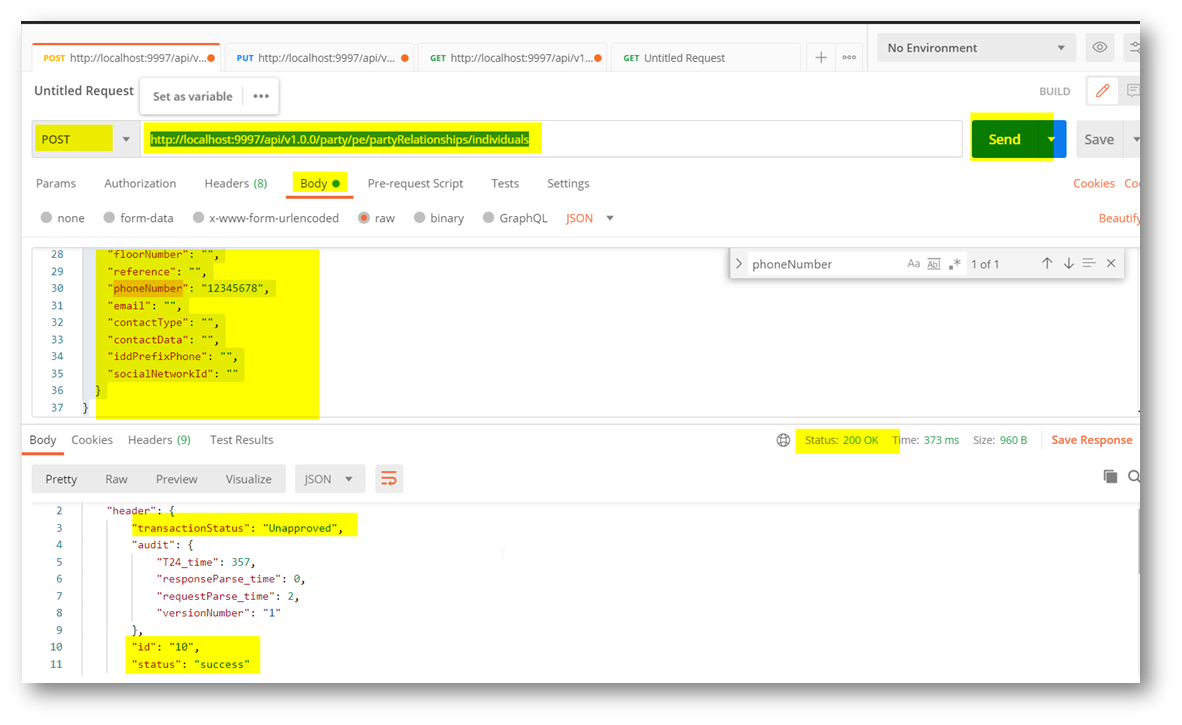The image size is (1182, 725).
Task: Select the form-data body type
Action: tap(138, 218)
